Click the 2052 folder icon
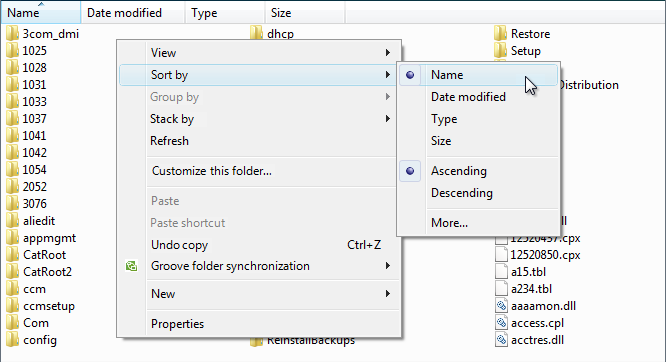Viewport: 666px width, 362px height. click(12, 187)
